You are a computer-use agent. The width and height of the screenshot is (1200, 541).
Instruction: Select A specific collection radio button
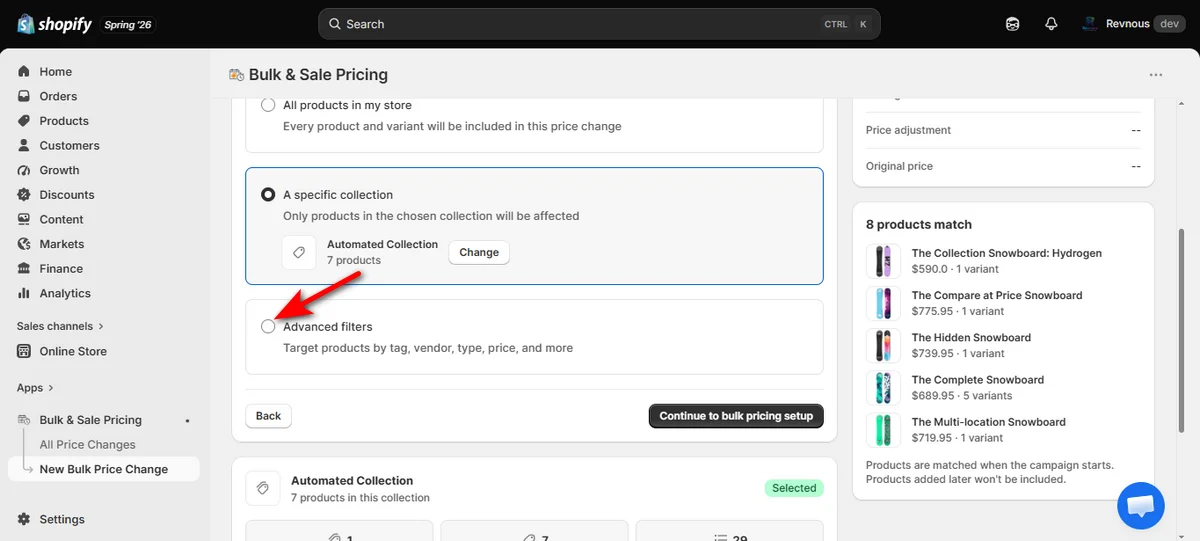268,195
